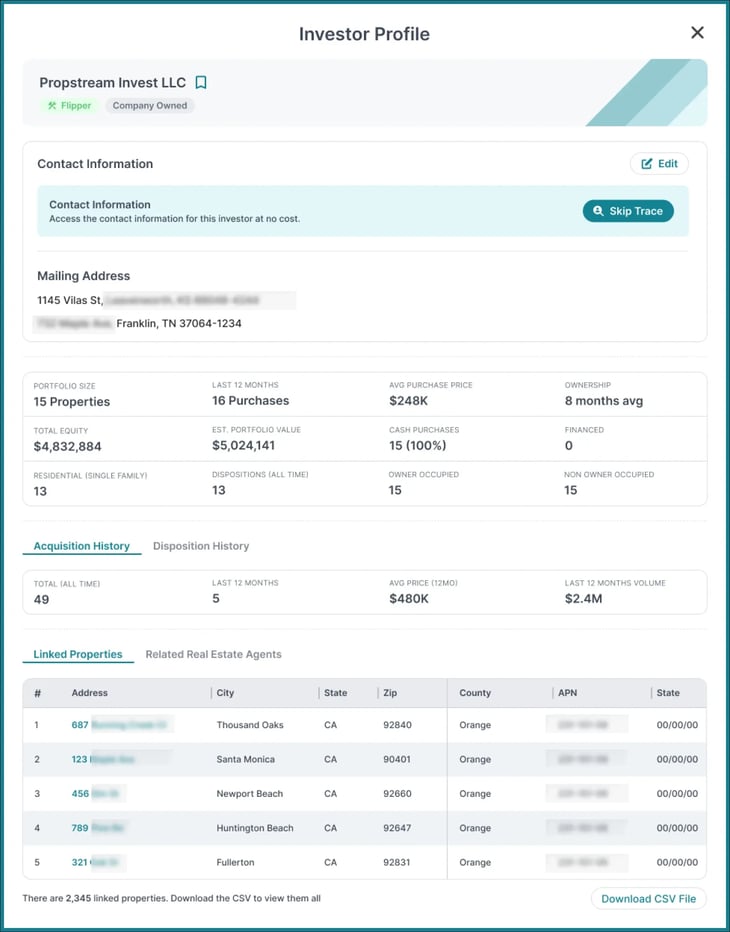The height and width of the screenshot is (932, 730).
Task: Click the 8 months avg ownership value
Action: coord(604,401)
